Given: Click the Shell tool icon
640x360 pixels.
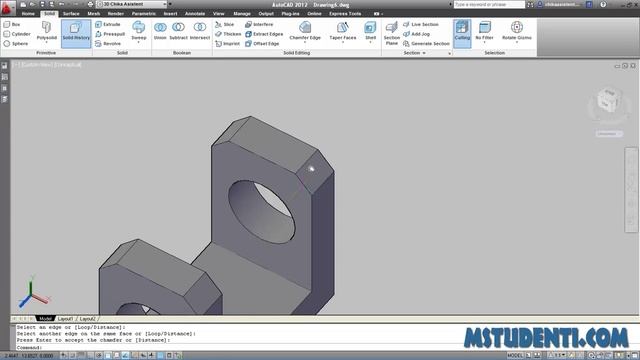Looking at the screenshot, I should 370,27.
